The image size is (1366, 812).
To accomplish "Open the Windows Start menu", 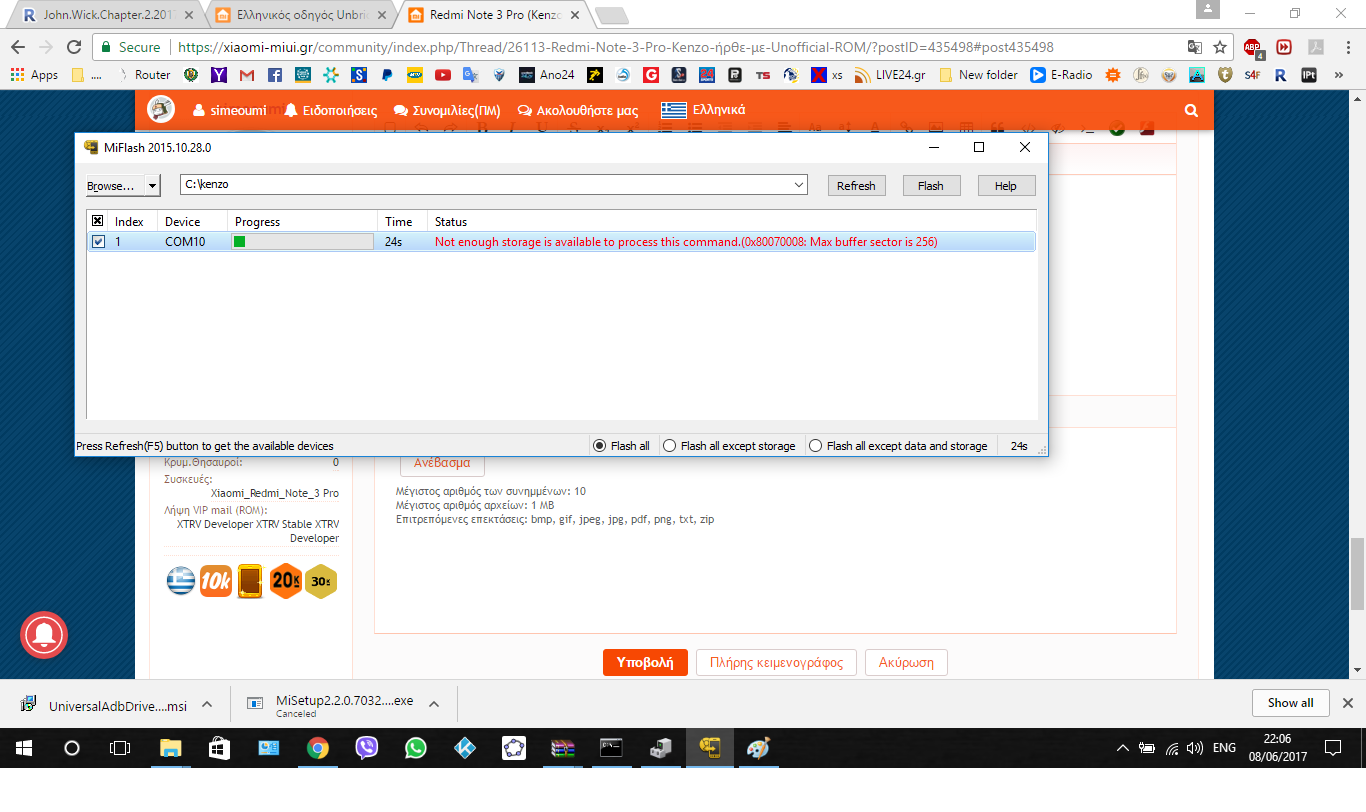I will point(23,747).
